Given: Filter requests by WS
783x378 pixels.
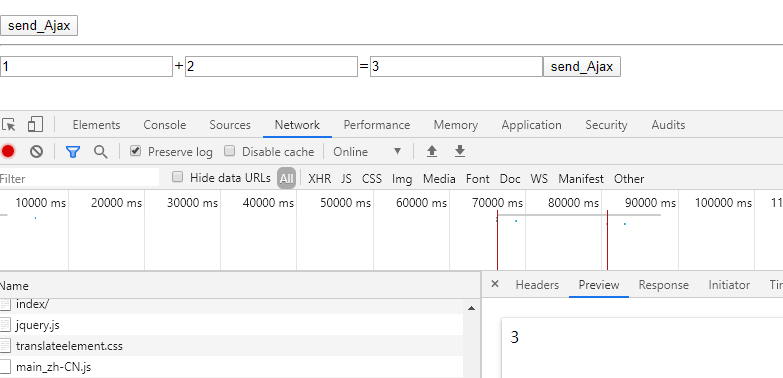Looking at the screenshot, I should pyautogui.click(x=539, y=179).
